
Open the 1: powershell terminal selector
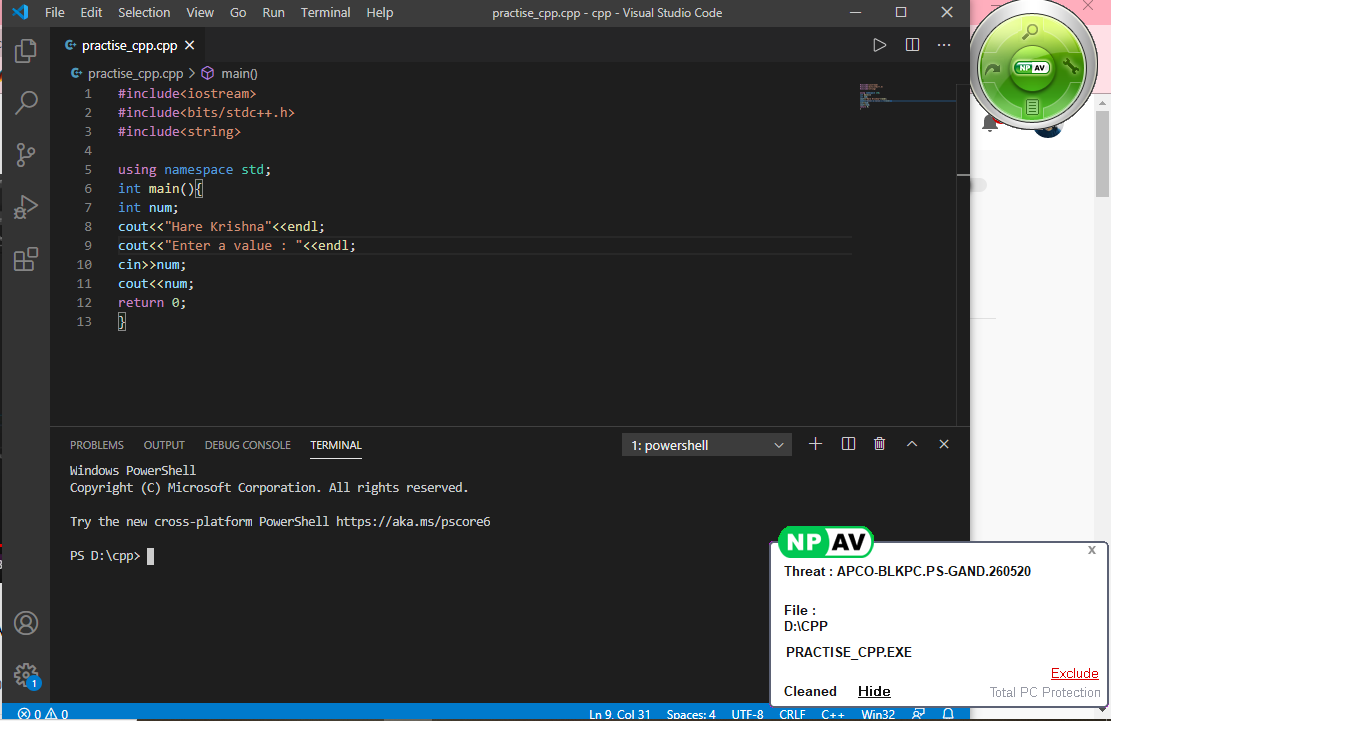click(x=706, y=443)
